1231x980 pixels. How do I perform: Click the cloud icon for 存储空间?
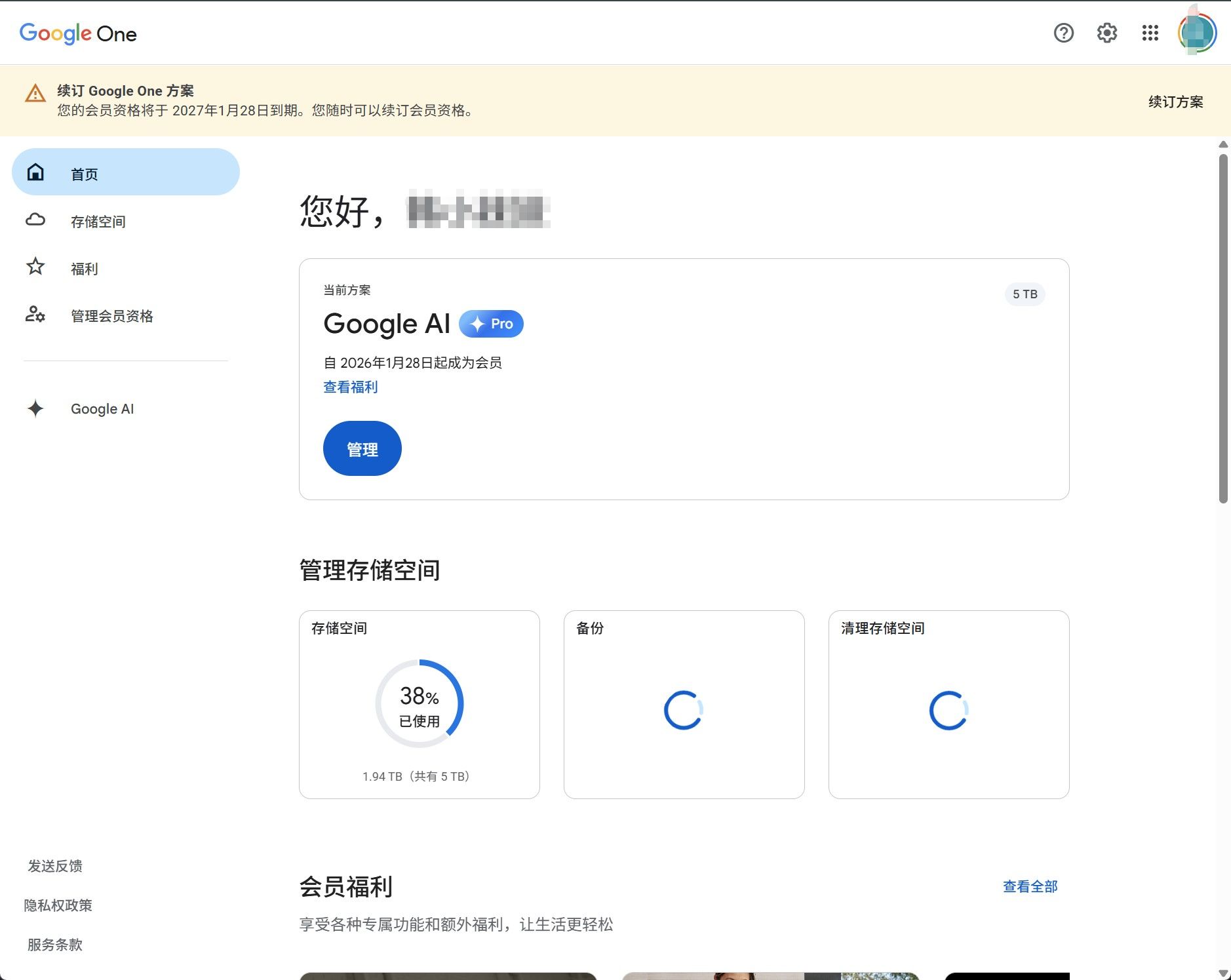(x=35, y=220)
